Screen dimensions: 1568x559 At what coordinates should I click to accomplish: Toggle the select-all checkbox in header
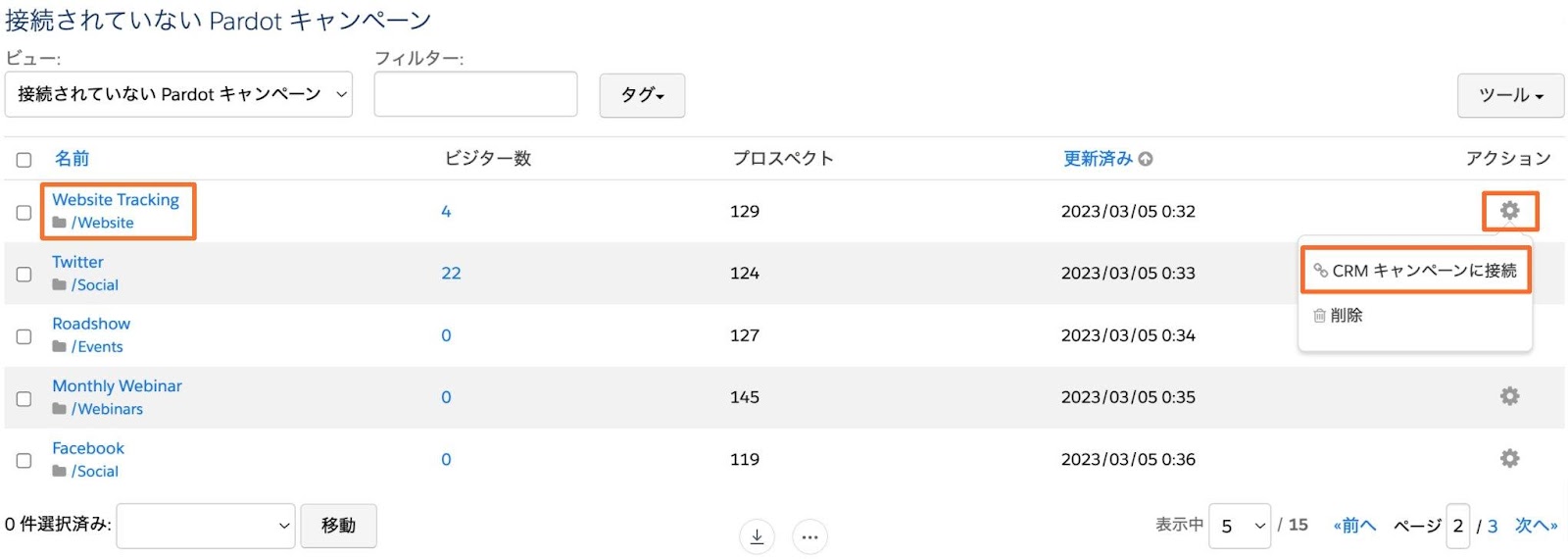[24, 160]
